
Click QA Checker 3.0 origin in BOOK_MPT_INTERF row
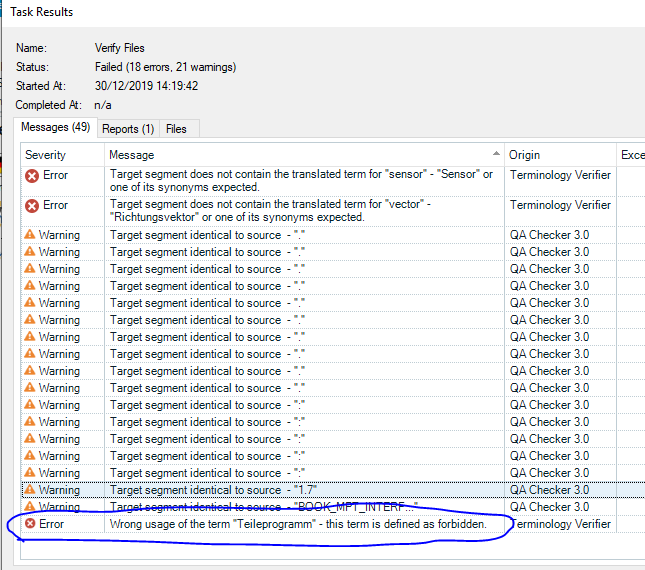click(x=550, y=507)
